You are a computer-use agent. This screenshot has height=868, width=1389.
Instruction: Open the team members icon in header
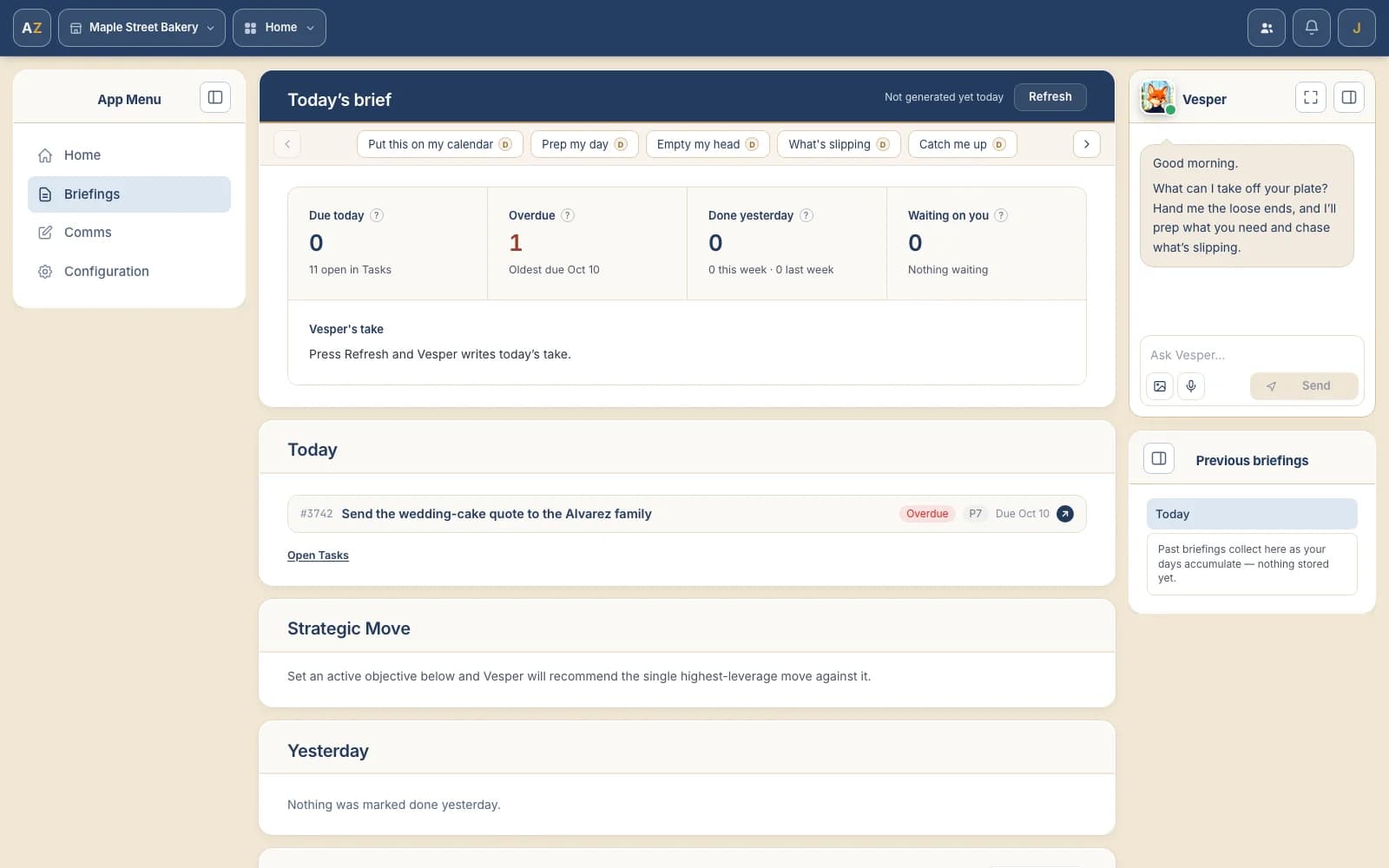(1267, 28)
